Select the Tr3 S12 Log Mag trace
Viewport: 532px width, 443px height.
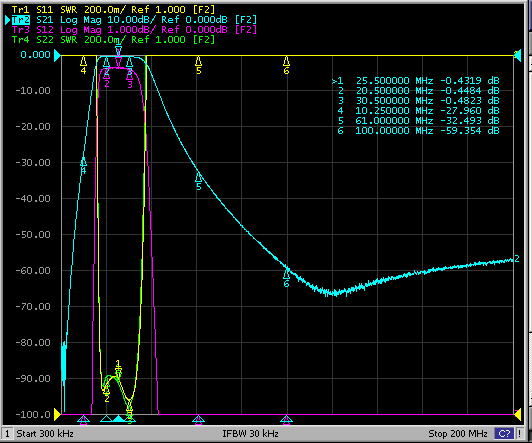point(134,30)
